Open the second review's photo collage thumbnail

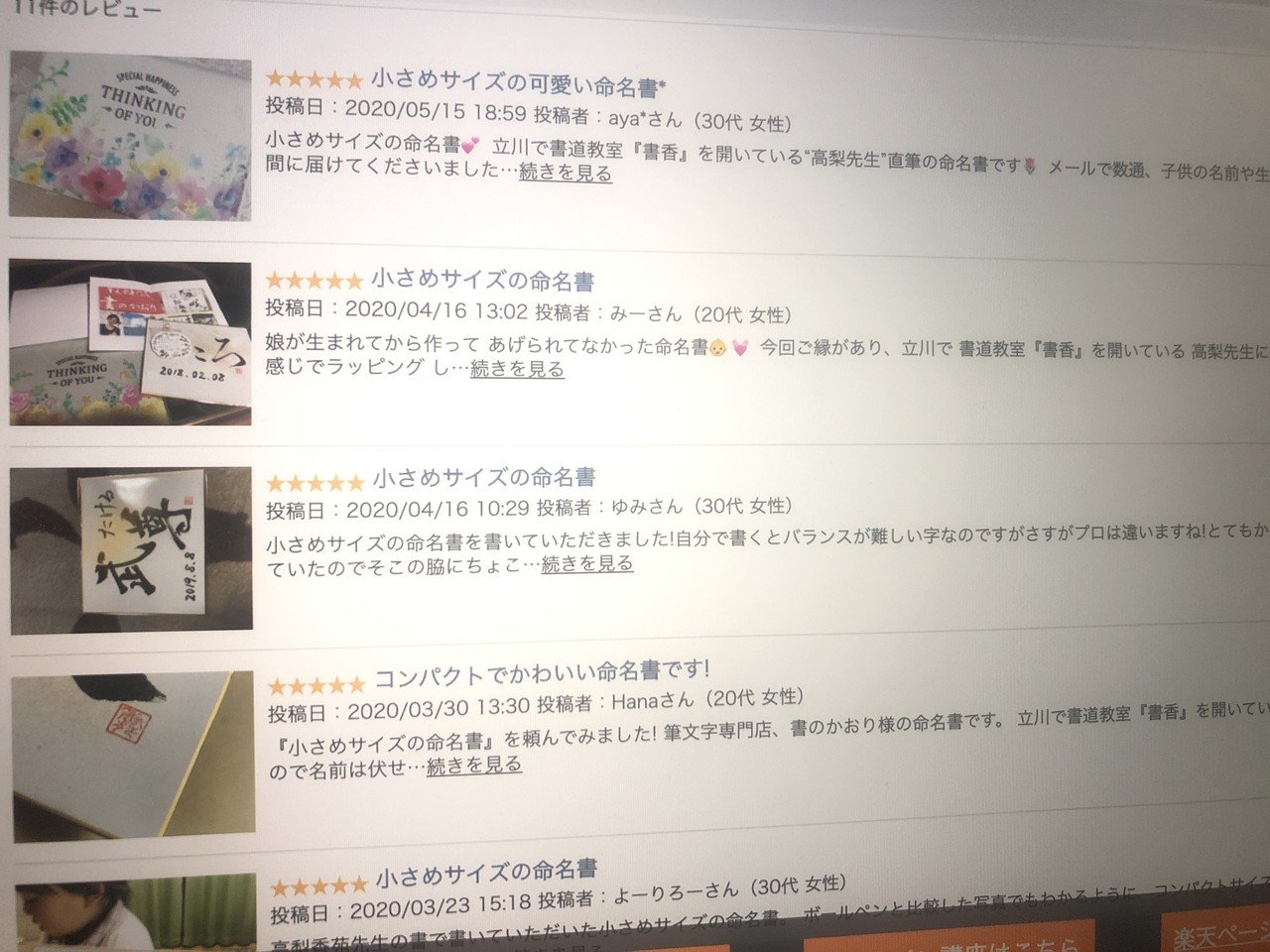[130, 342]
